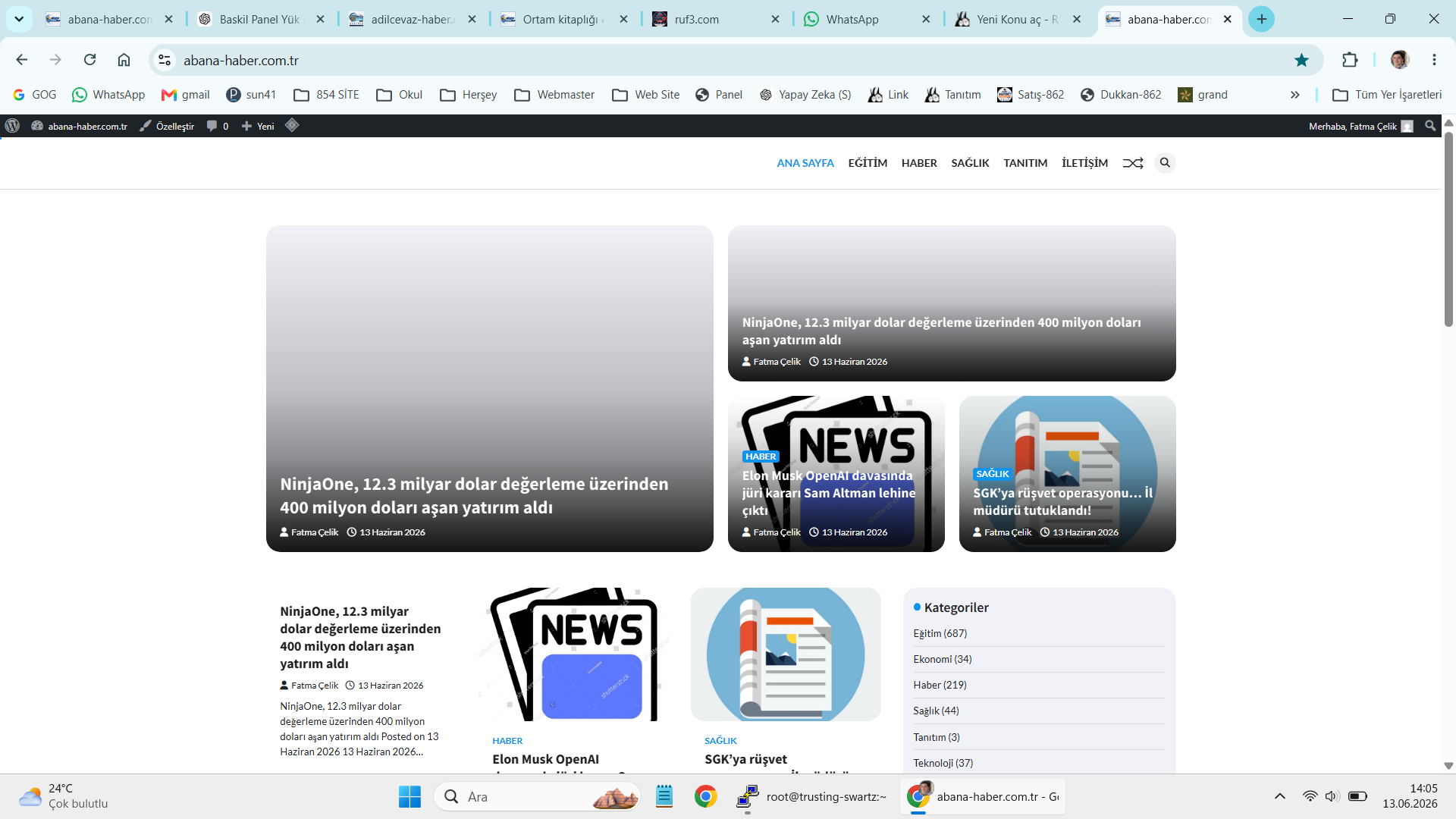Open the Chrome extensions puzzle icon
Image resolution: width=1456 pixels, height=819 pixels.
[x=1350, y=60]
